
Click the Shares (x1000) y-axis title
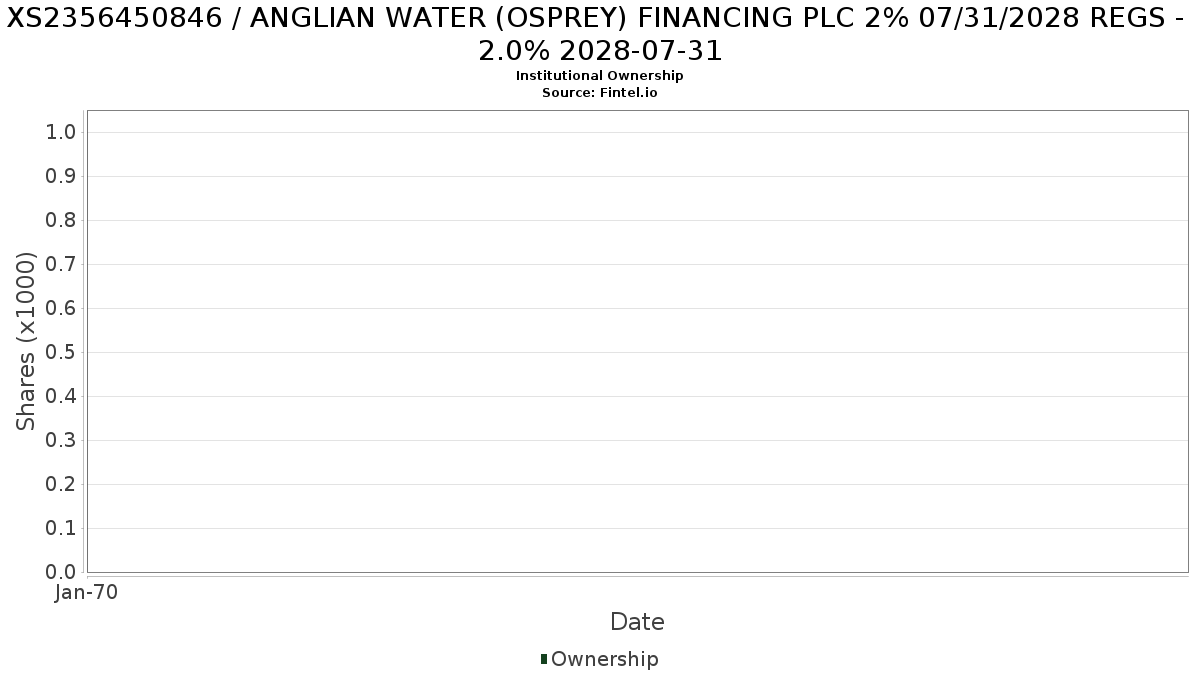pyautogui.click(x=27, y=341)
